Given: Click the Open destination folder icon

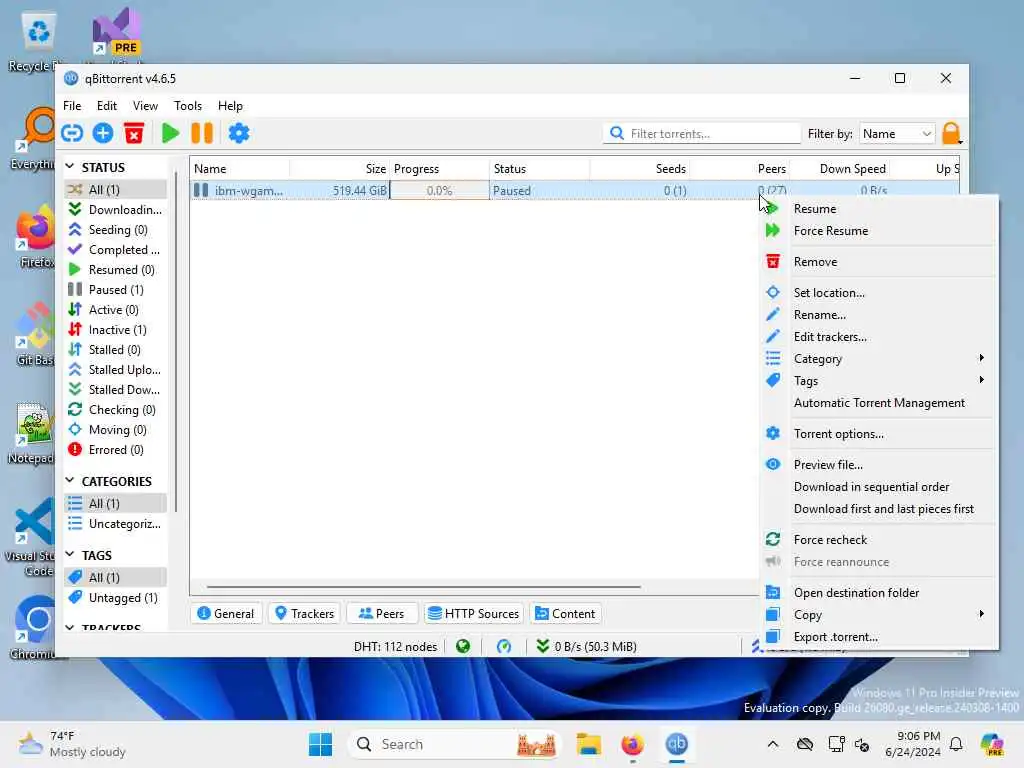Looking at the screenshot, I should click(x=773, y=592).
